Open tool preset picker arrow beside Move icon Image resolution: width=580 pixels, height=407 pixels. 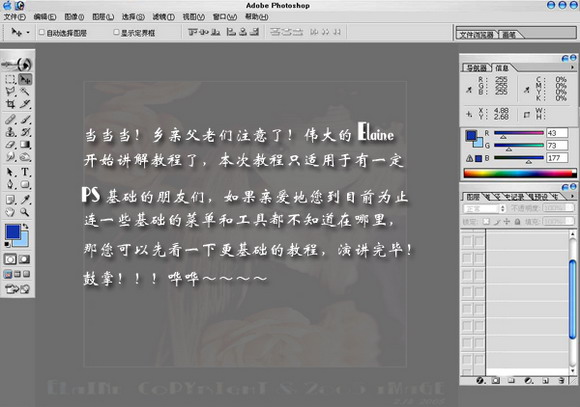28,33
